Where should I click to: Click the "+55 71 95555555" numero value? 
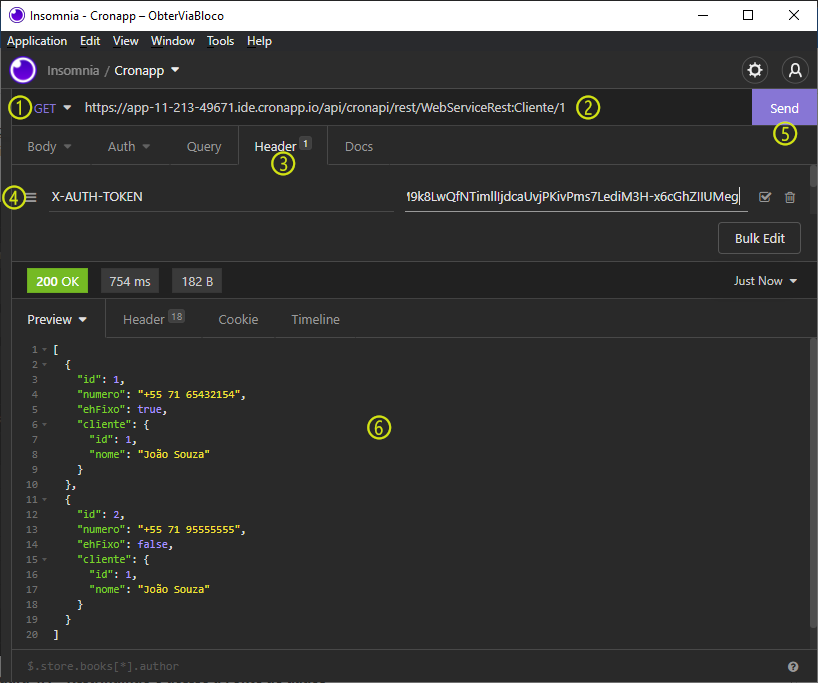click(188, 530)
